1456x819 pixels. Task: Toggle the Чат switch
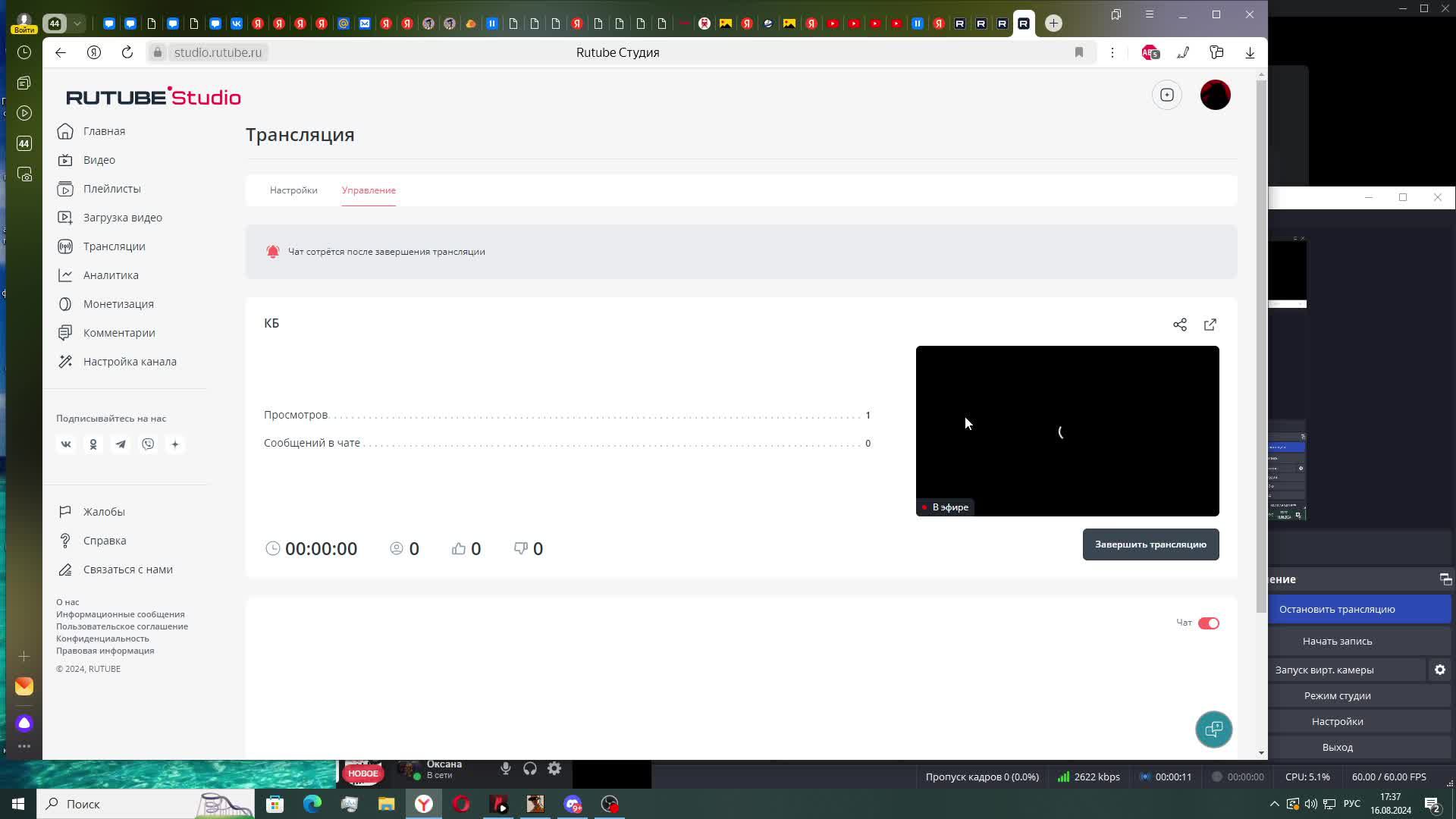(1209, 623)
